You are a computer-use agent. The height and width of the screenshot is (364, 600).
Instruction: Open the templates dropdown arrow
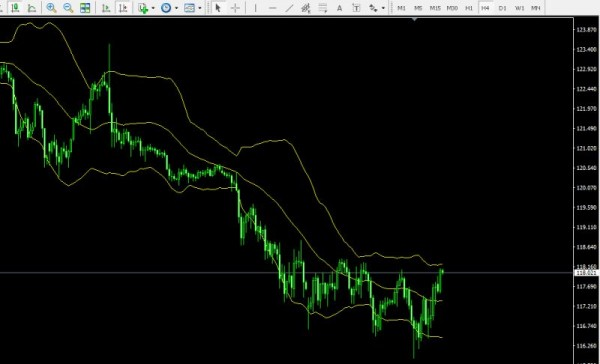pyautogui.click(x=200, y=8)
